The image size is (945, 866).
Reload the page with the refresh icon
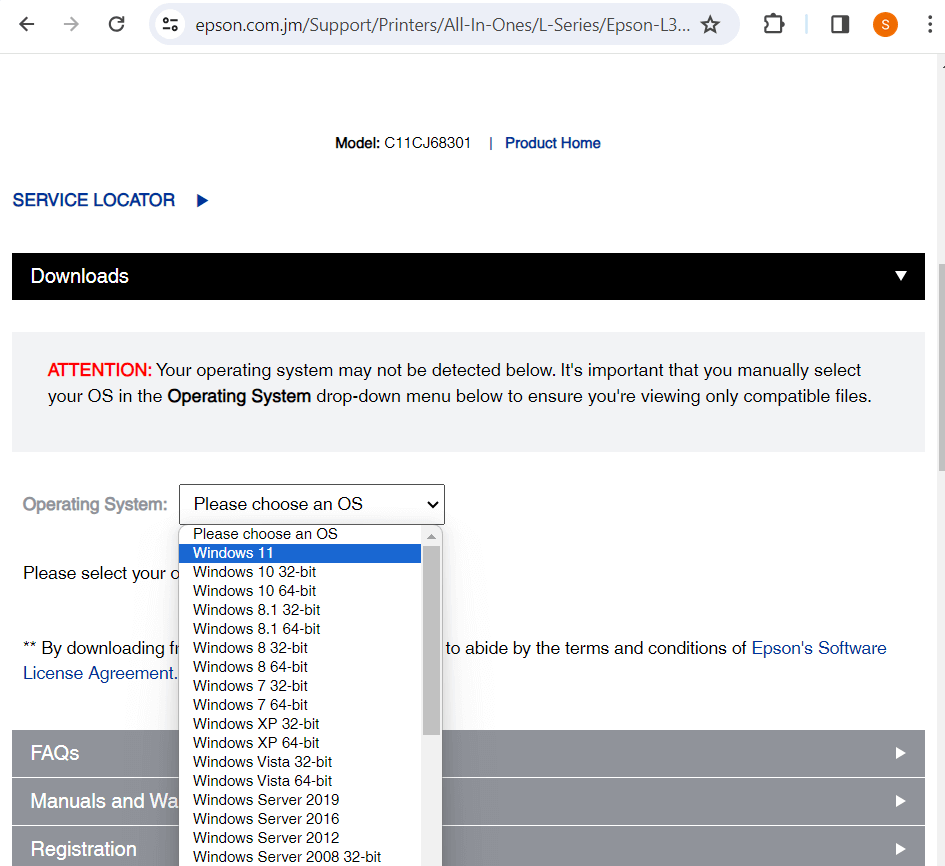coord(117,25)
